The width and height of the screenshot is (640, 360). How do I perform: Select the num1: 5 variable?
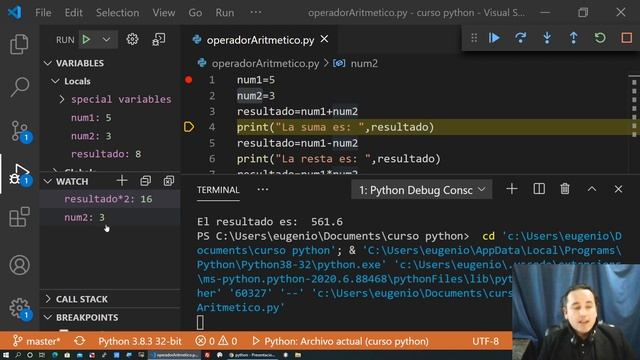[x=91, y=118]
